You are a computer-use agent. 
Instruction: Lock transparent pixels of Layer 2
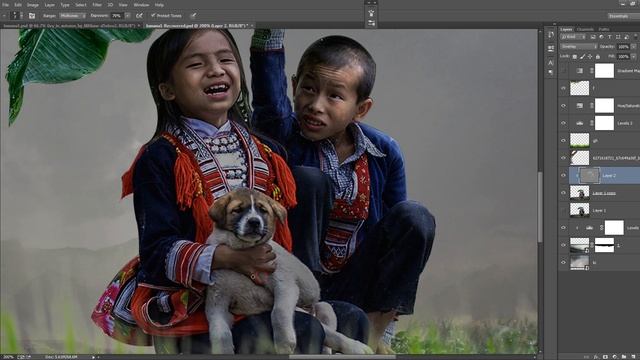[x=575, y=56]
